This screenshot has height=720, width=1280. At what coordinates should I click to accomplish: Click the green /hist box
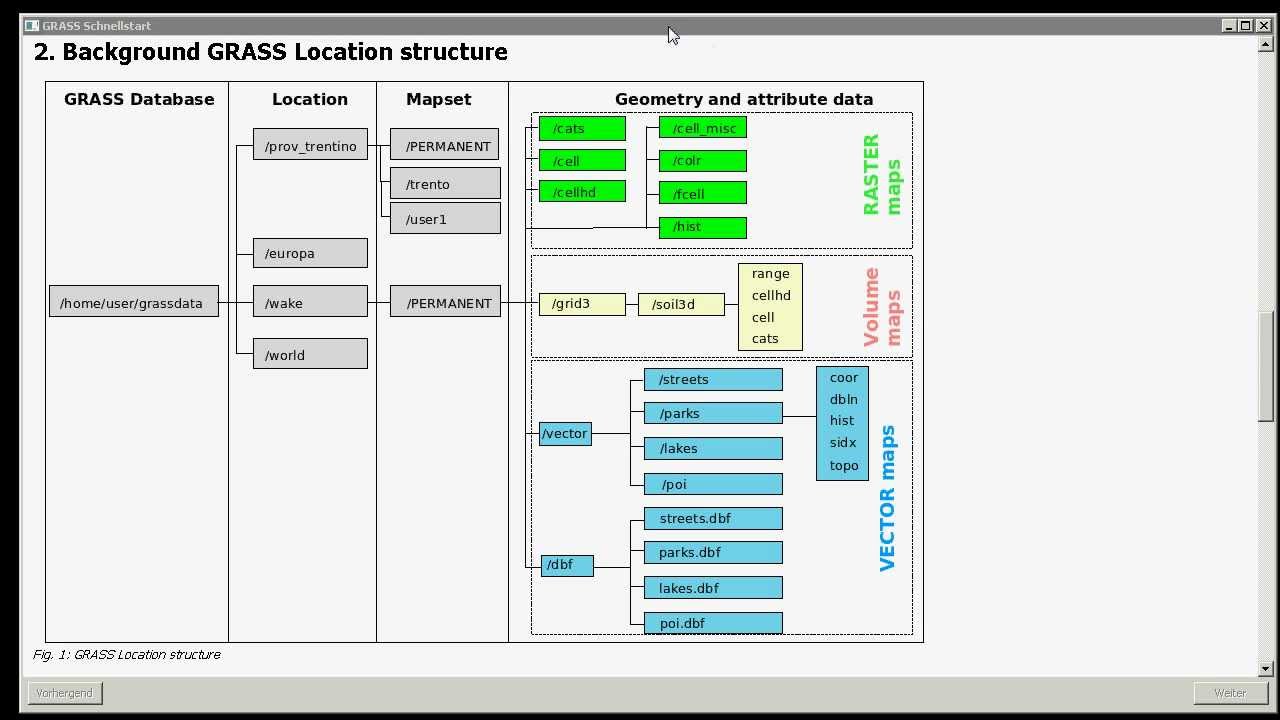703,227
